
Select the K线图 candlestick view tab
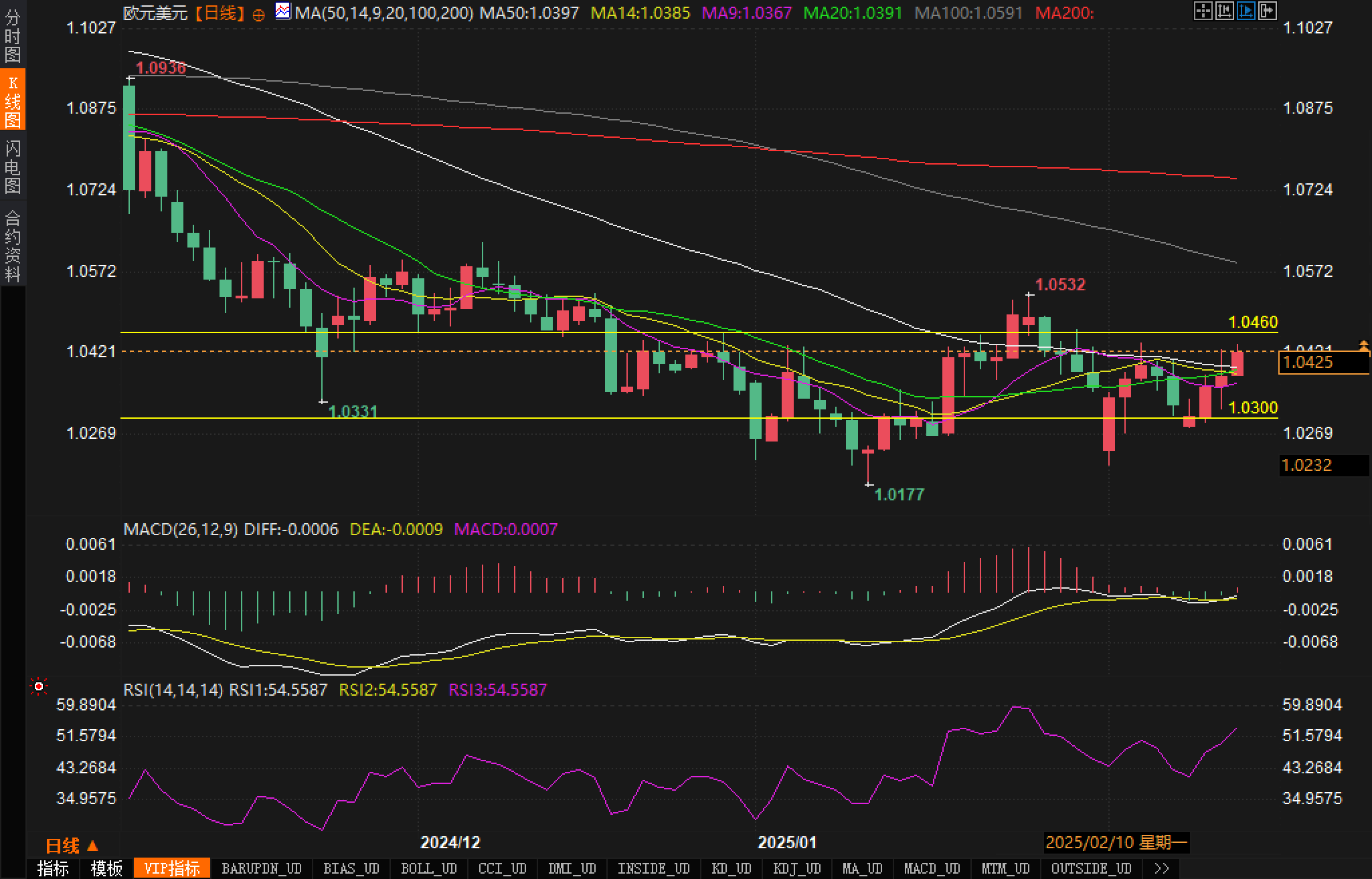[13, 100]
